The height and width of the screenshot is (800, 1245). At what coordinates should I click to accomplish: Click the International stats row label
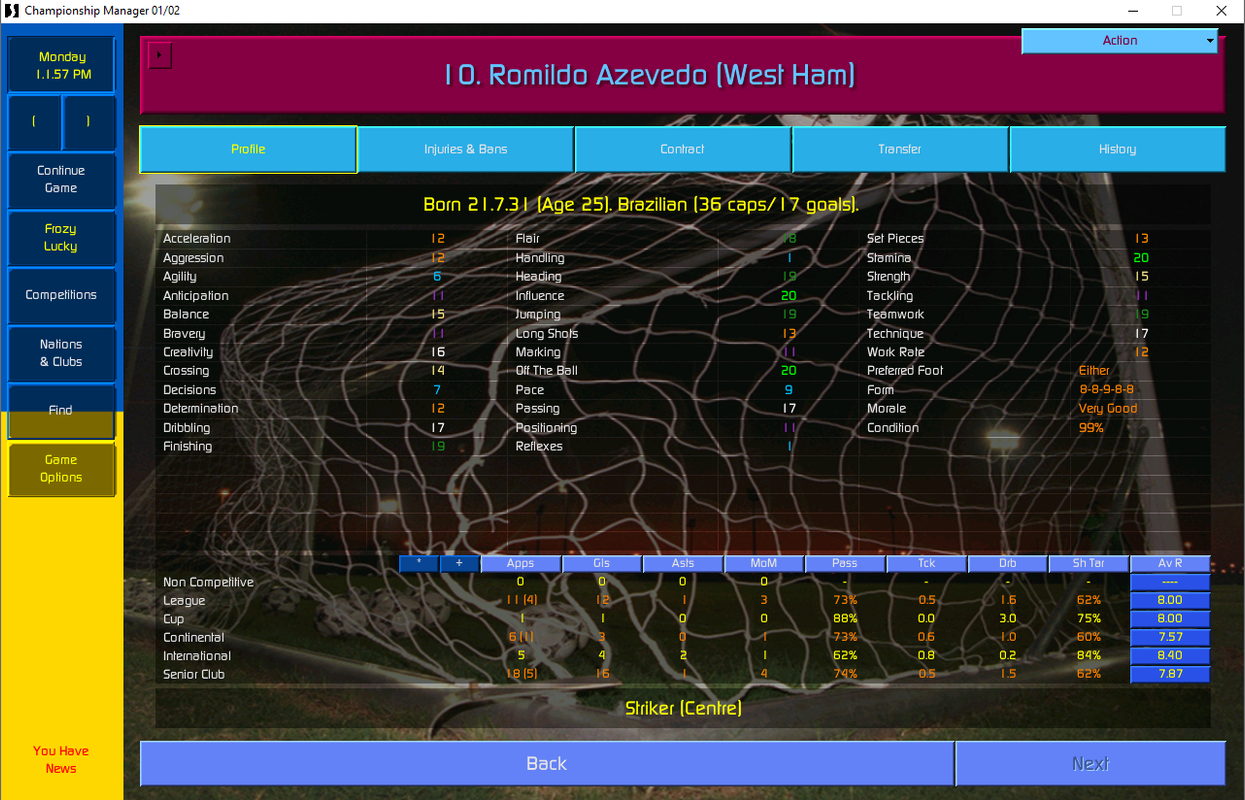click(x=197, y=656)
